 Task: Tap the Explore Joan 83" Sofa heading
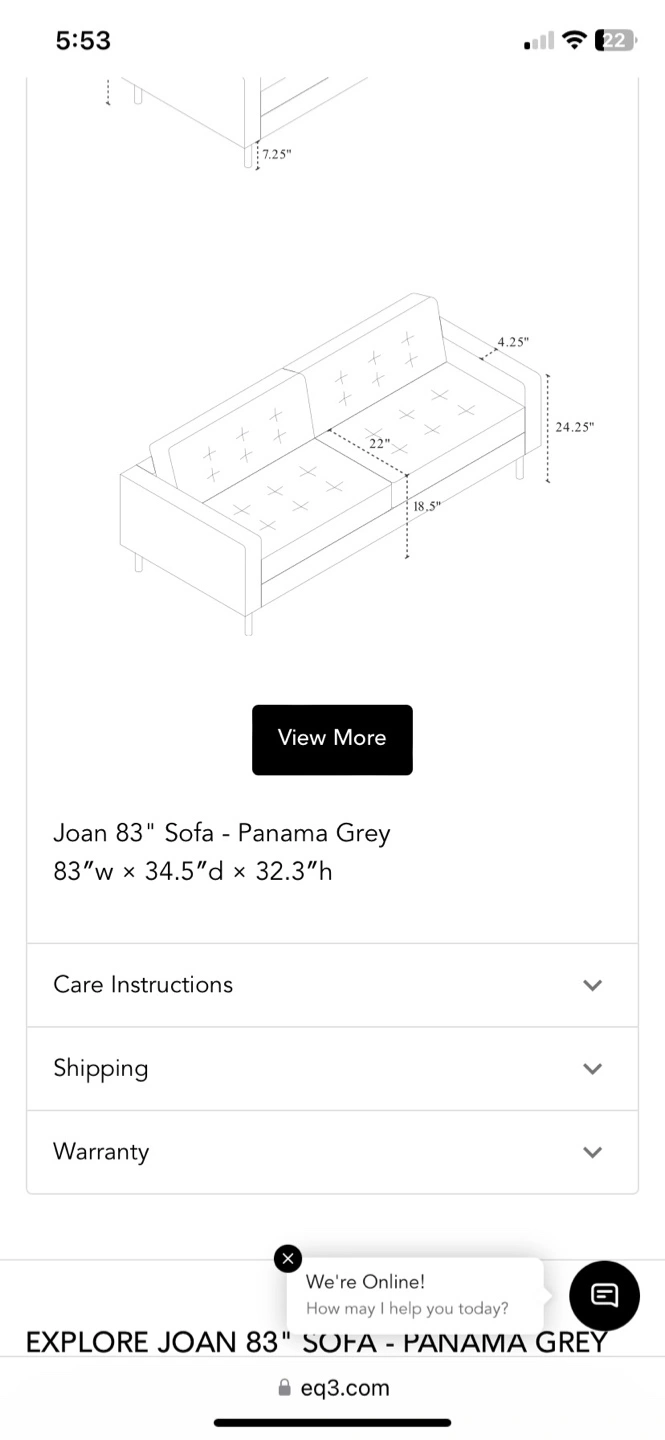(316, 1342)
